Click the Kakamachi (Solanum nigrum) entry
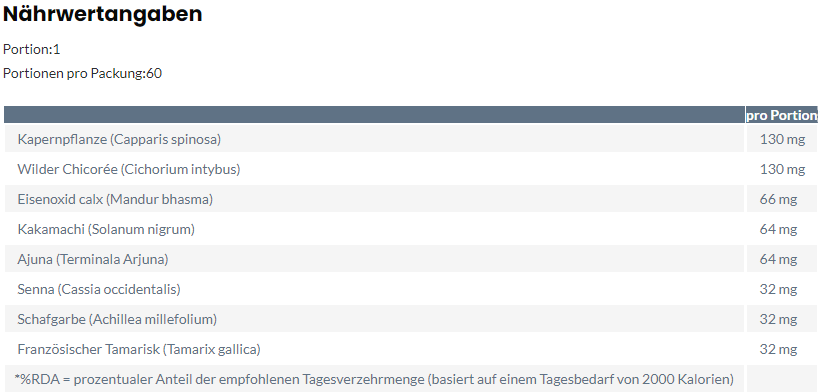The width and height of the screenshot is (820, 392). (106, 229)
